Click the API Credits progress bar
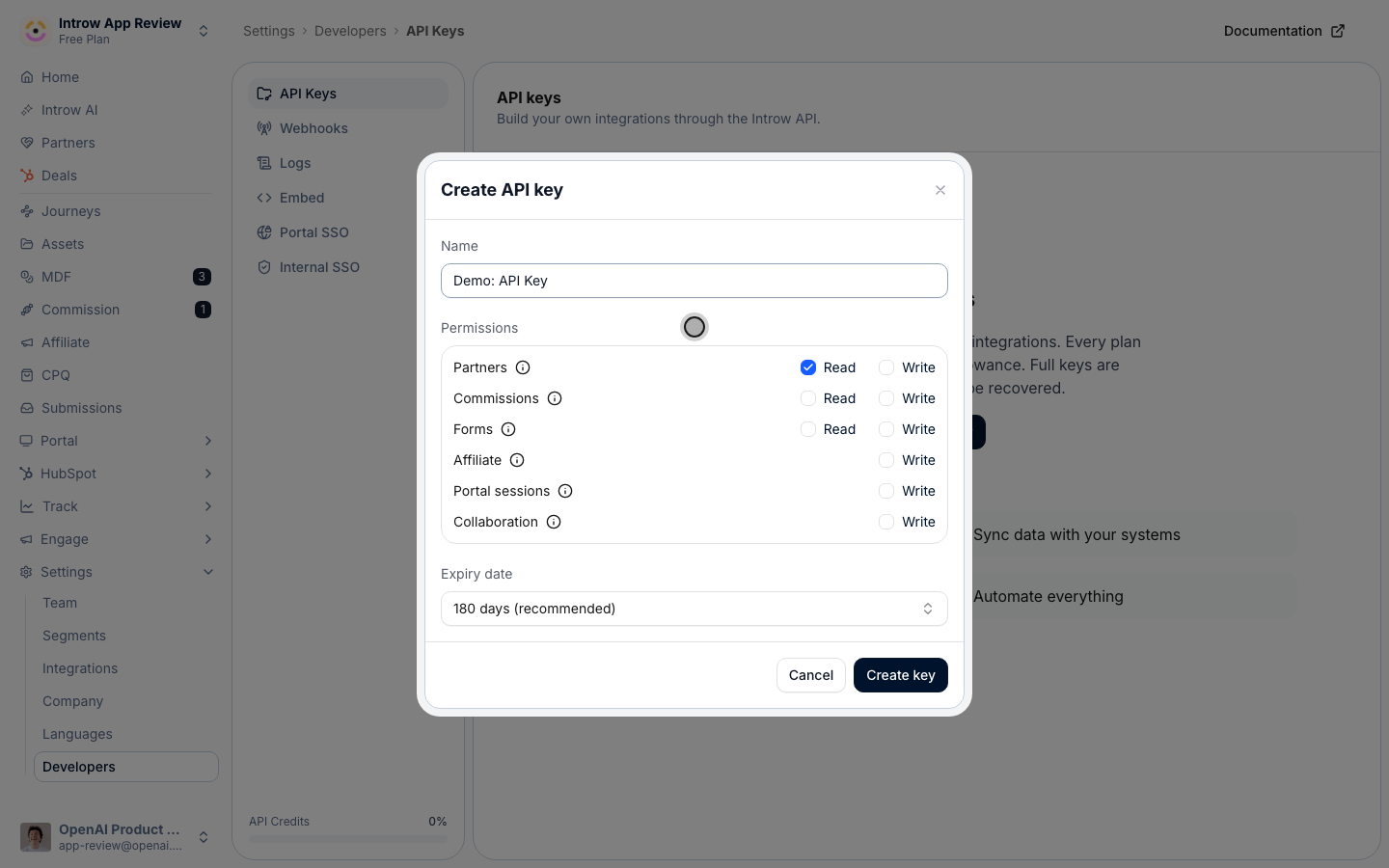Viewport: 1389px width, 868px height. tap(348, 839)
